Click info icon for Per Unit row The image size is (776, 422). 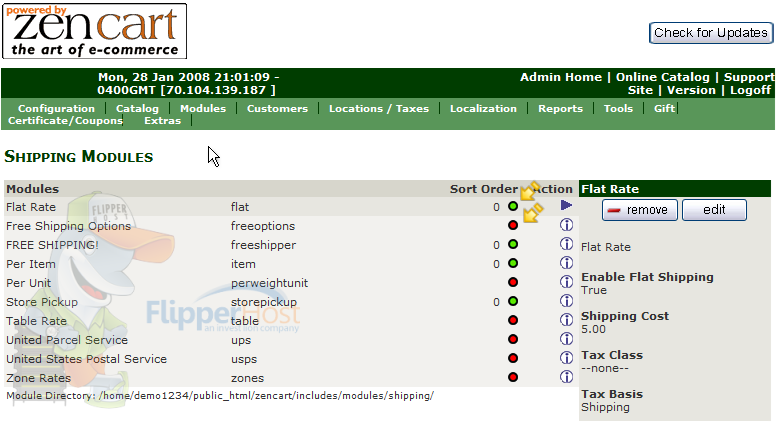(566, 282)
